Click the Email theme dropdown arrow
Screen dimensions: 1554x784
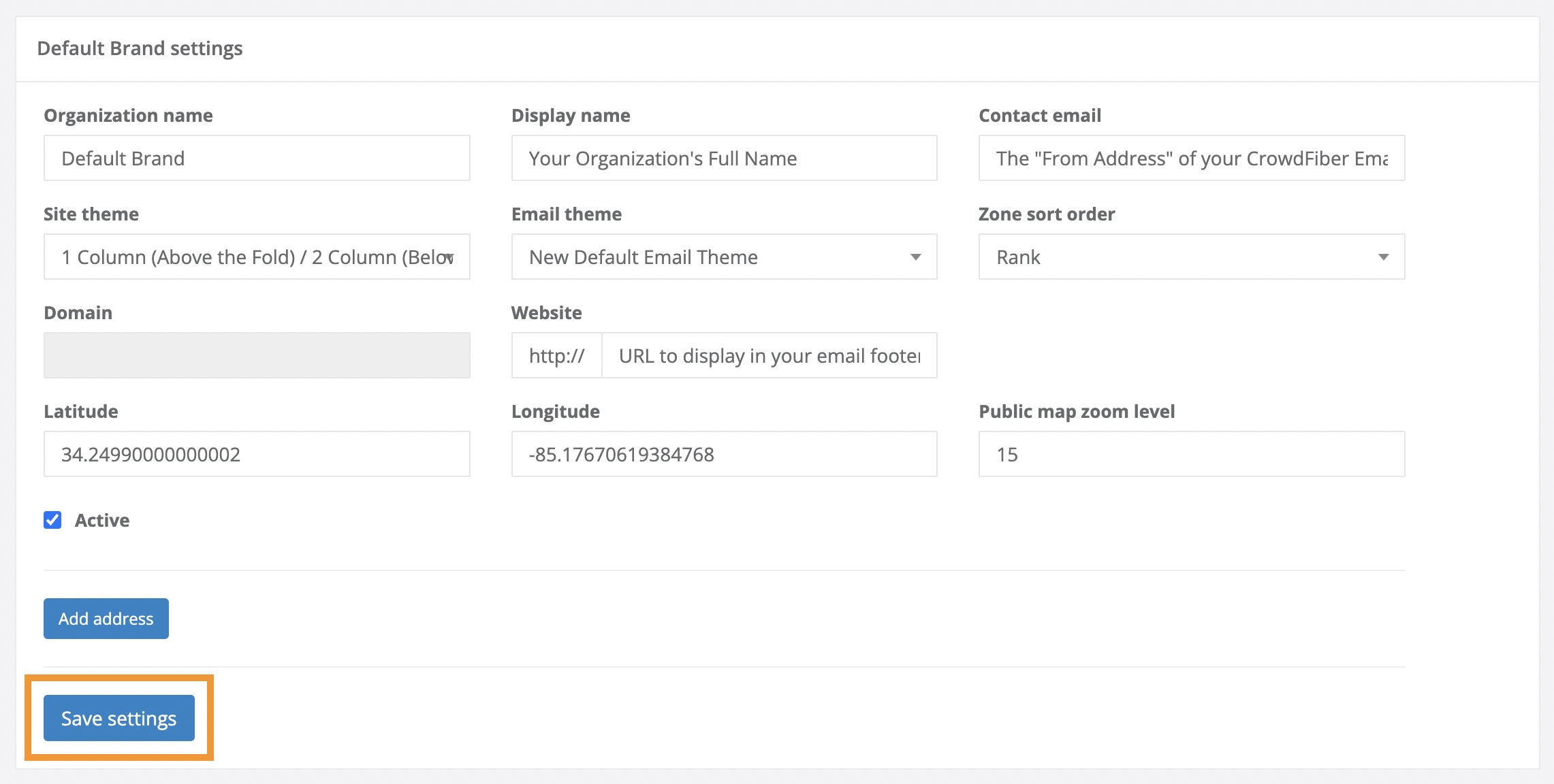(916, 257)
